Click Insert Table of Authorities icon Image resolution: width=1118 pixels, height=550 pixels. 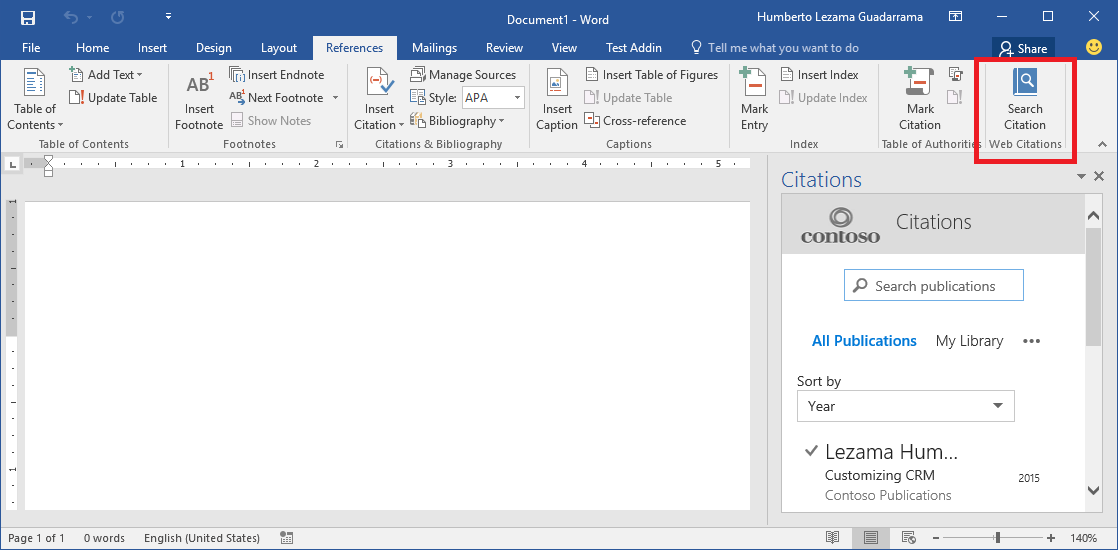[x=955, y=74]
